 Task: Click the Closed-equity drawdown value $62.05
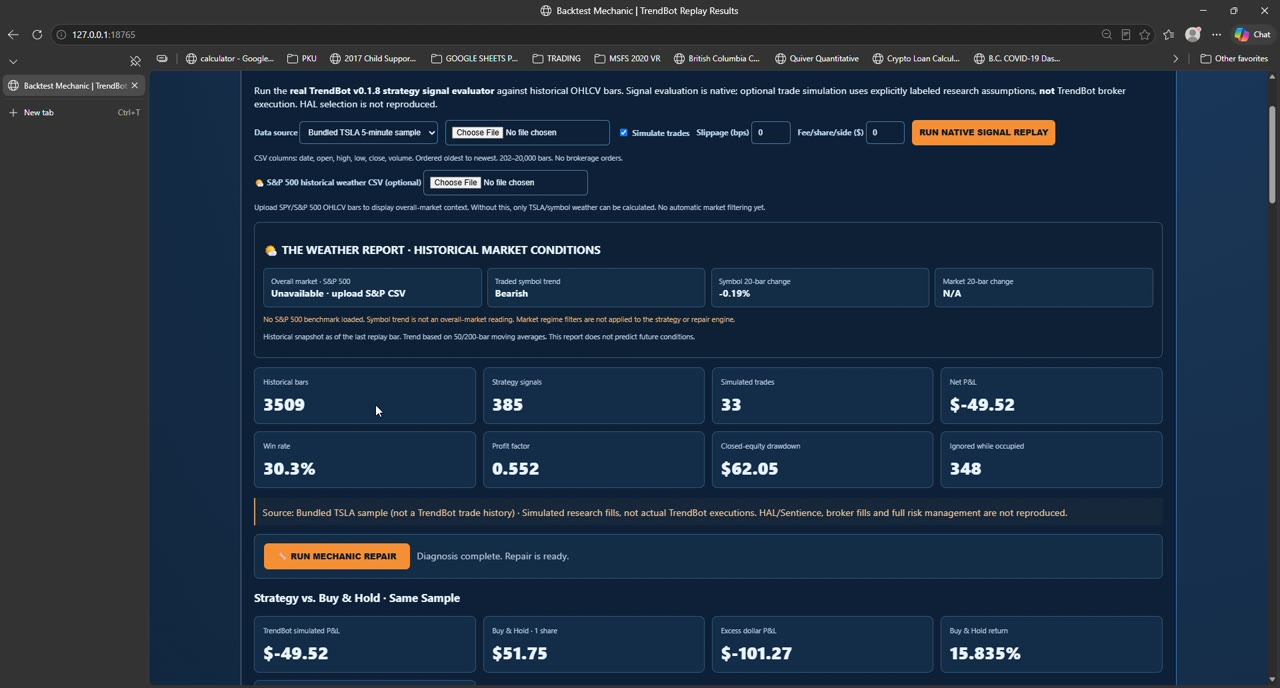point(749,468)
